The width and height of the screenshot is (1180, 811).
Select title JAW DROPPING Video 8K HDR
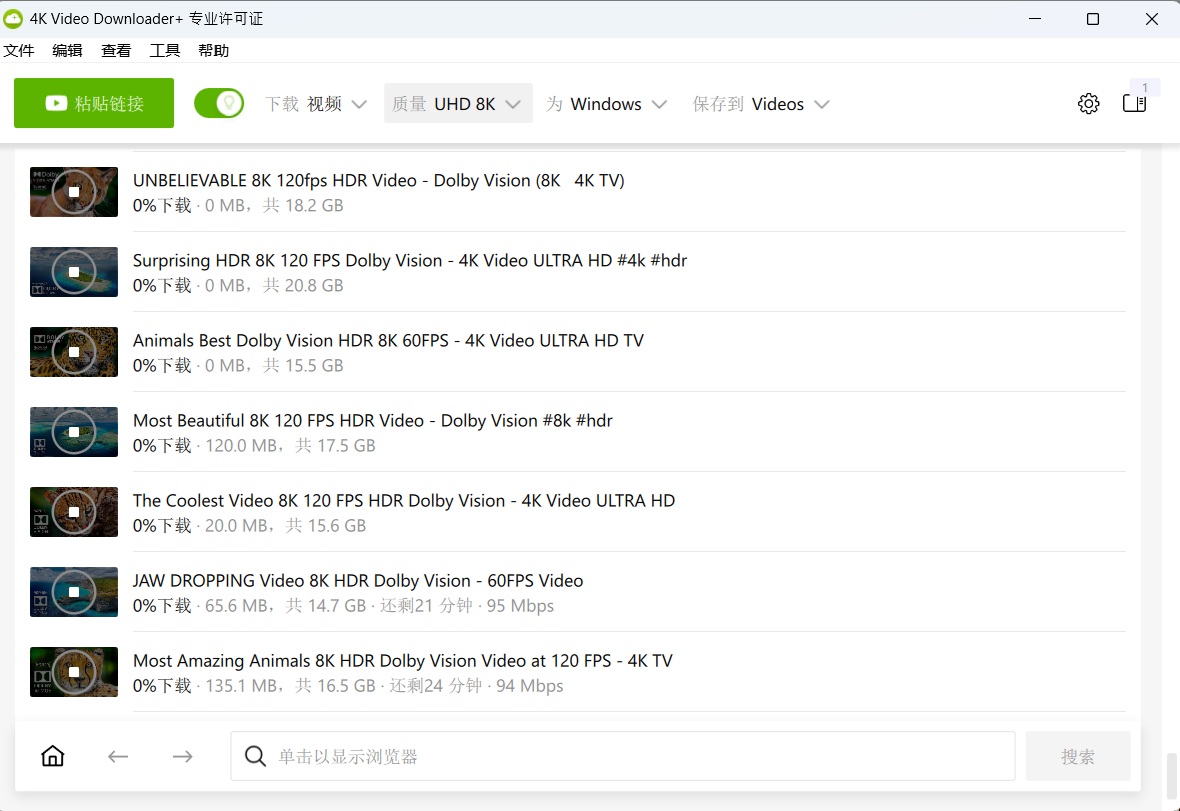pyautogui.click(x=358, y=581)
